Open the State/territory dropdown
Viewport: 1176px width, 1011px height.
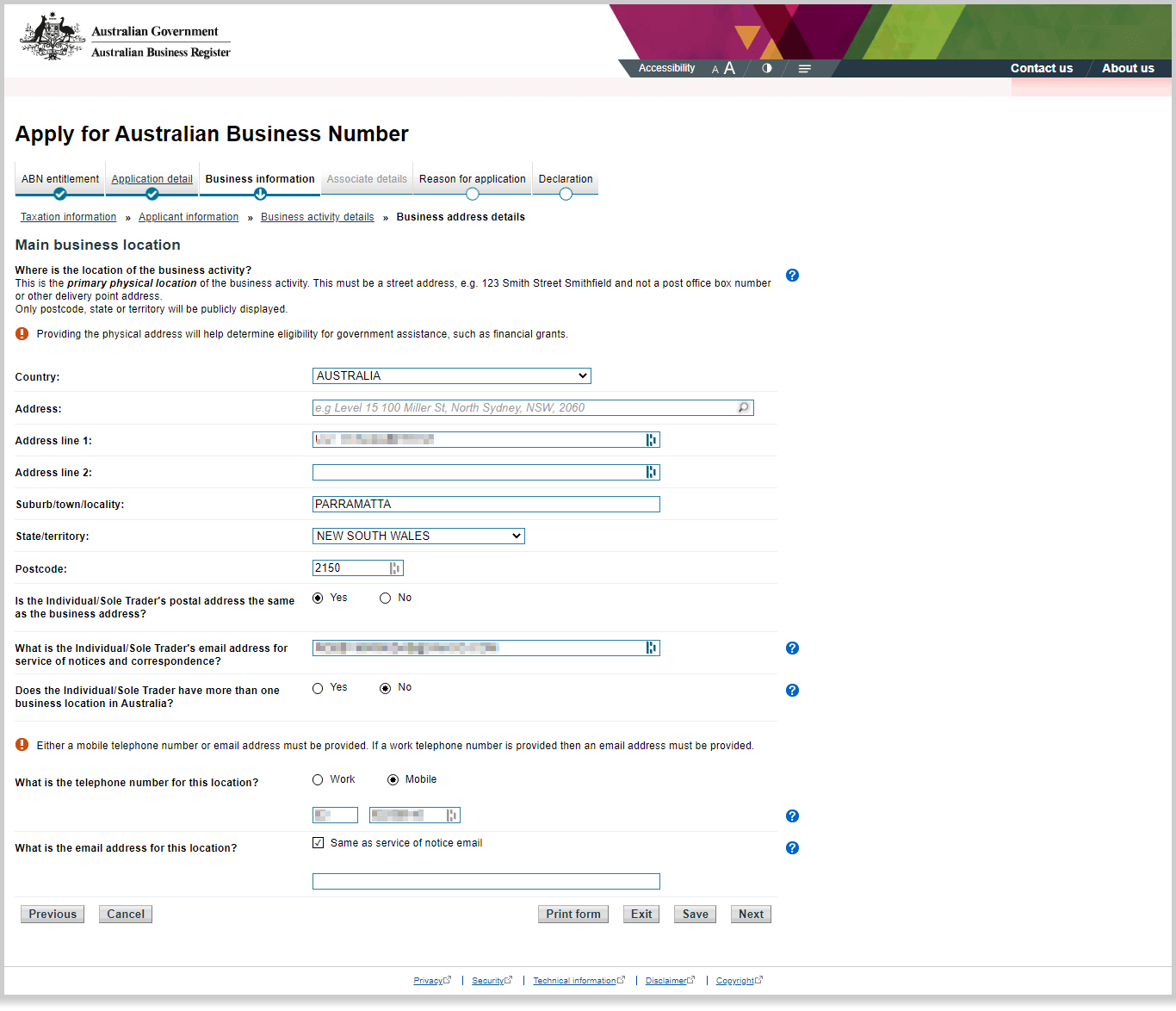pyautogui.click(x=418, y=537)
